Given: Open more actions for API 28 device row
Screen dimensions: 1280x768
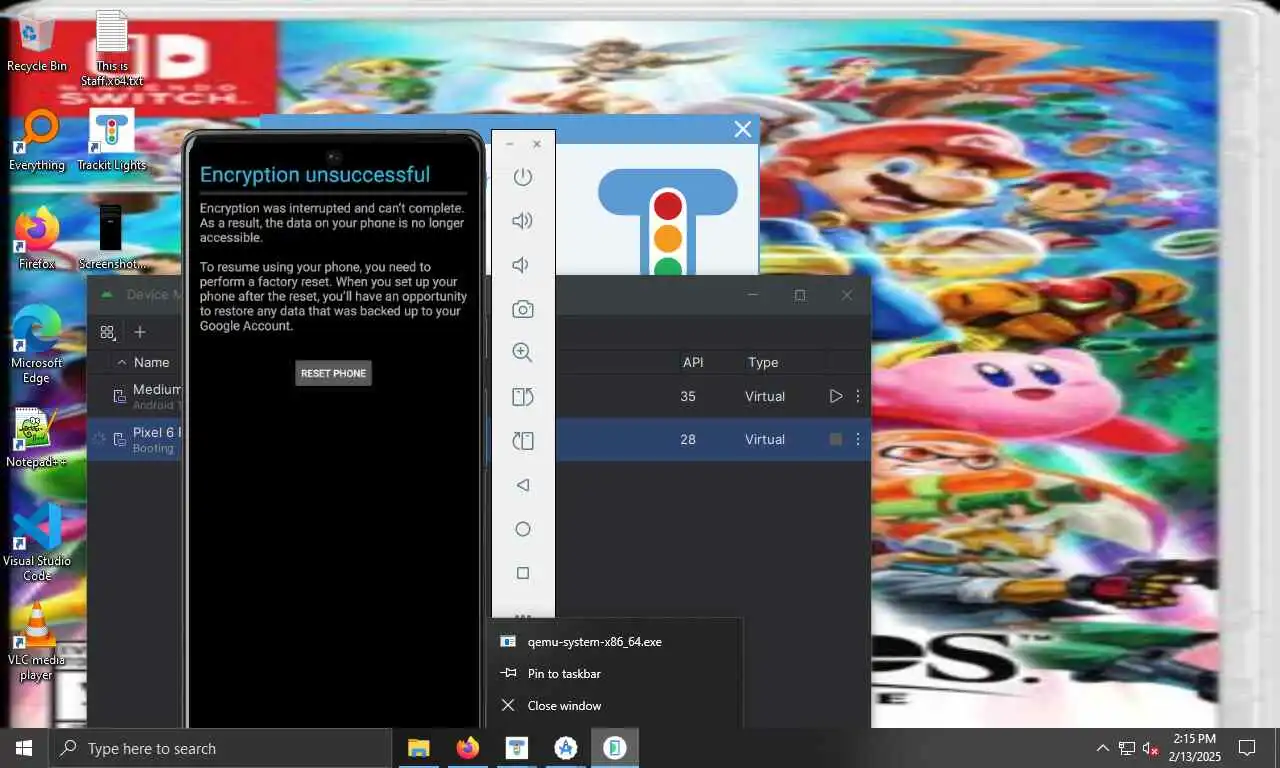Looking at the screenshot, I should tap(857, 439).
